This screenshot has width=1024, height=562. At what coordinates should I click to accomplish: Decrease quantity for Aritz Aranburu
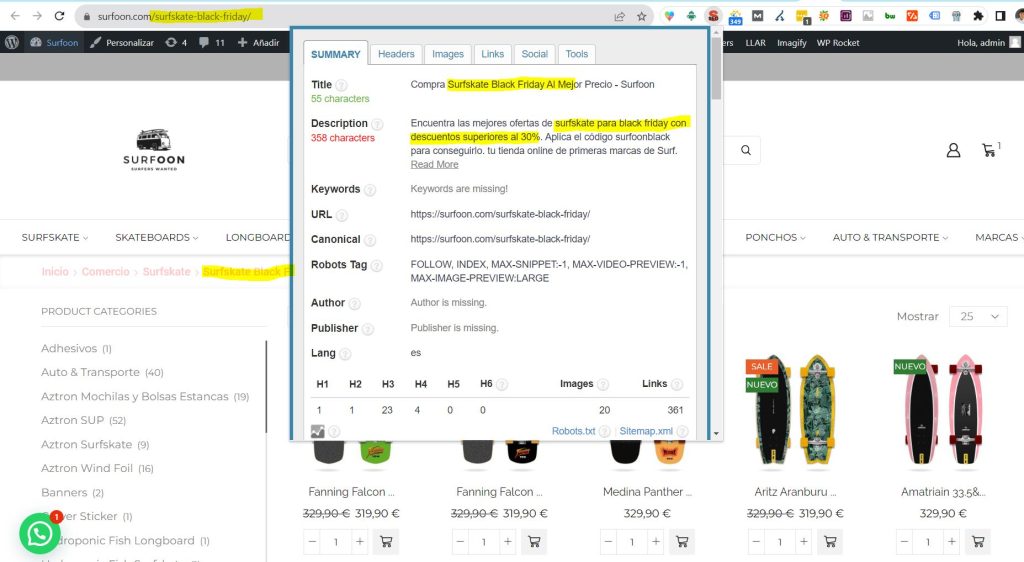(756, 541)
